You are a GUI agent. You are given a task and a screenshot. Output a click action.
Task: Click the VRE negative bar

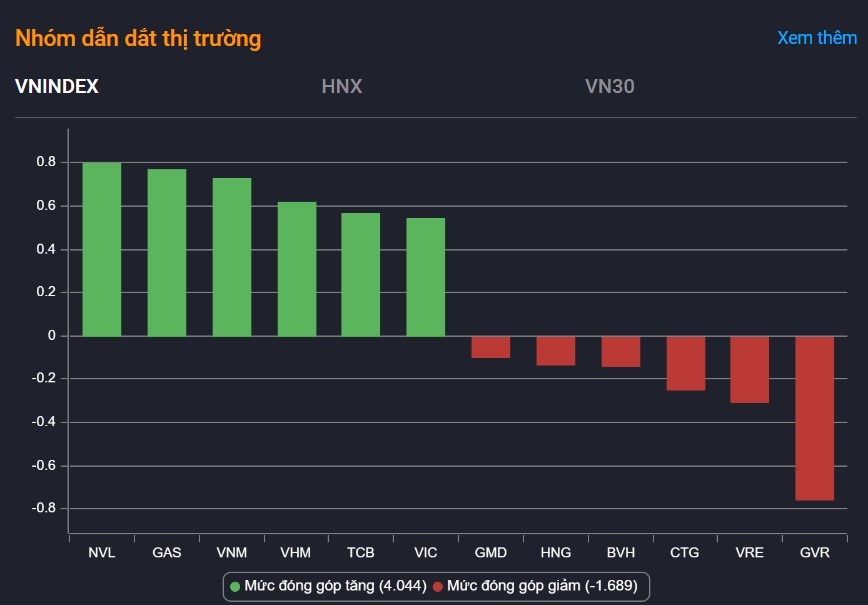[749, 369]
